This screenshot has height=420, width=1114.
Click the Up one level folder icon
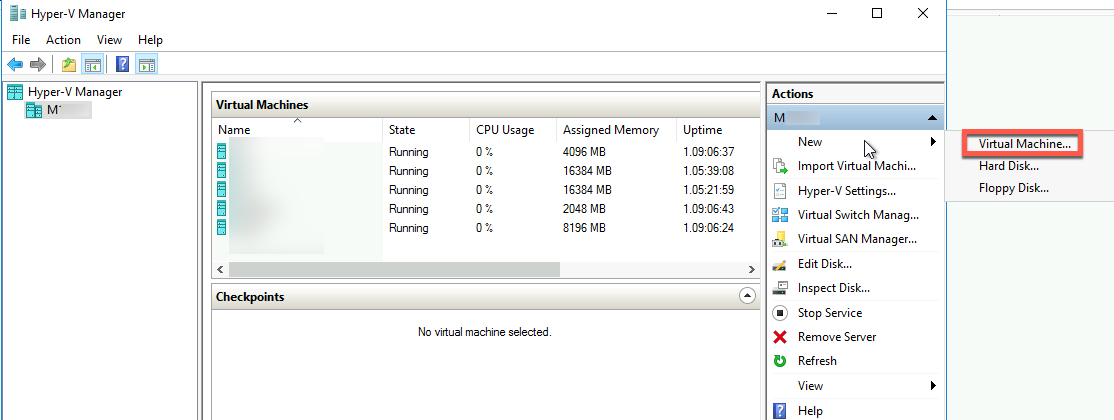tap(68, 65)
